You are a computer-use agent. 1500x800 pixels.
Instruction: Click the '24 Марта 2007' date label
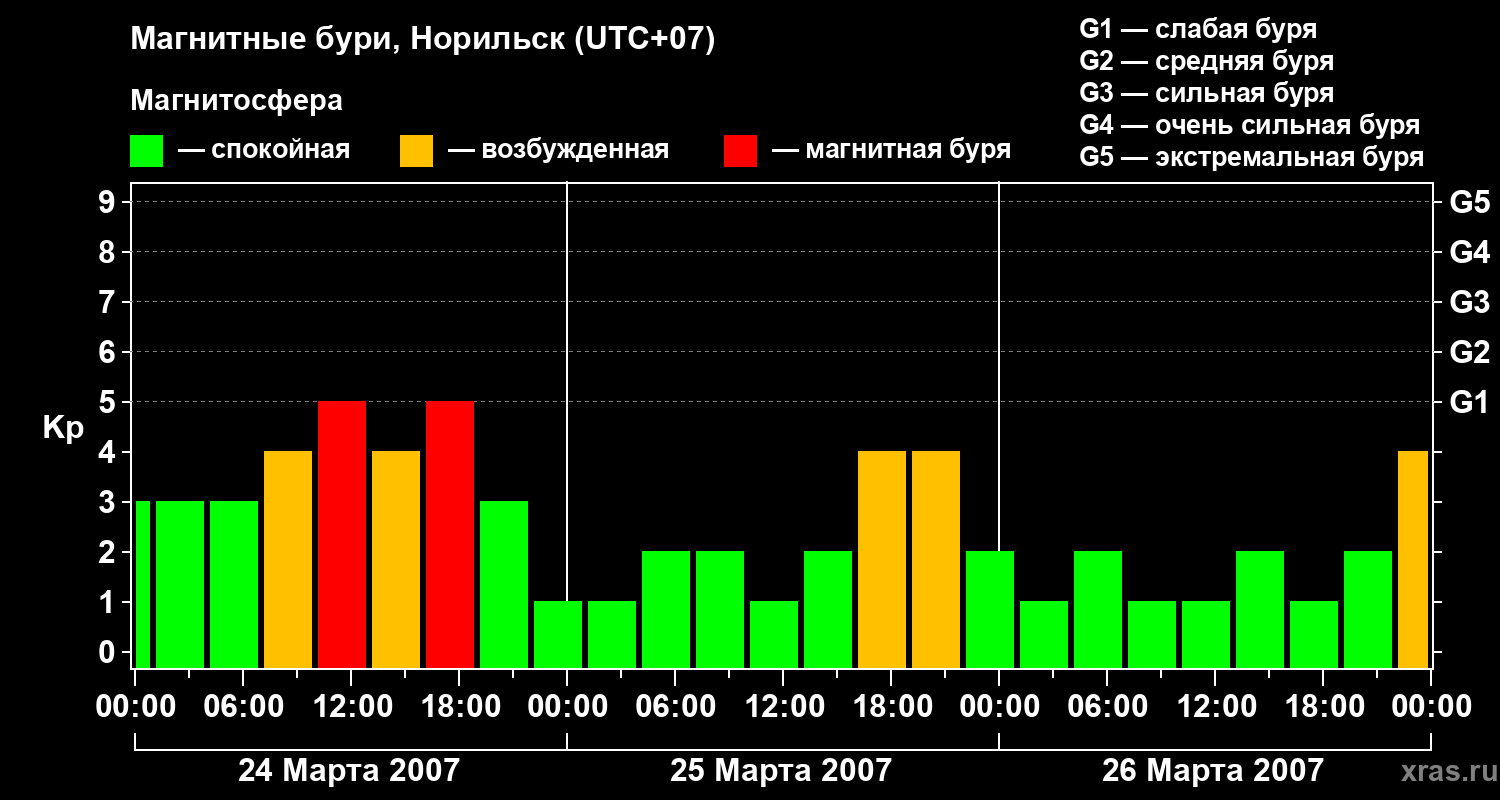pyautogui.click(x=349, y=771)
